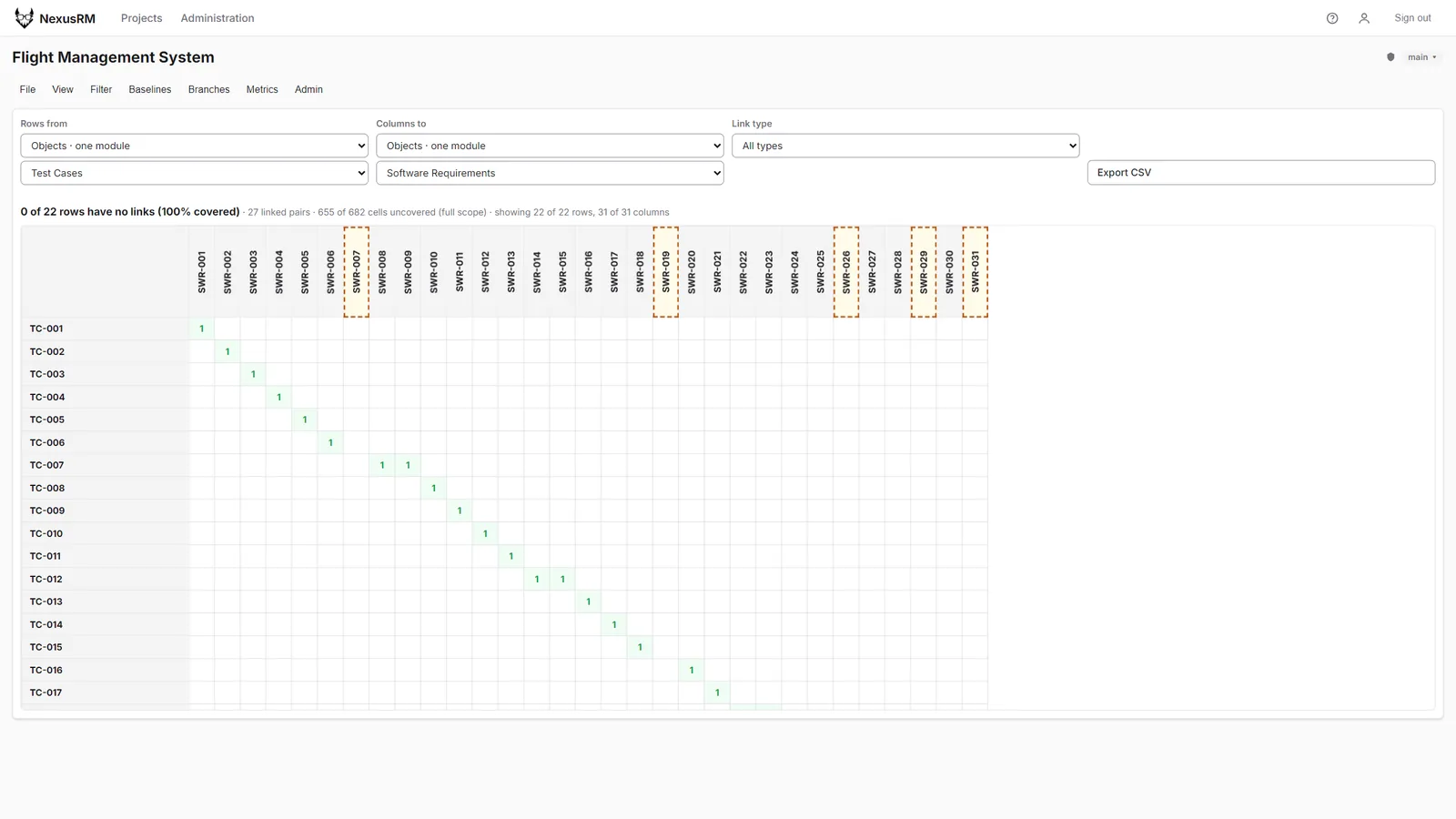The height and width of the screenshot is (819, 1456).
Task: Open the Branches menu
Action: point(209,89)
